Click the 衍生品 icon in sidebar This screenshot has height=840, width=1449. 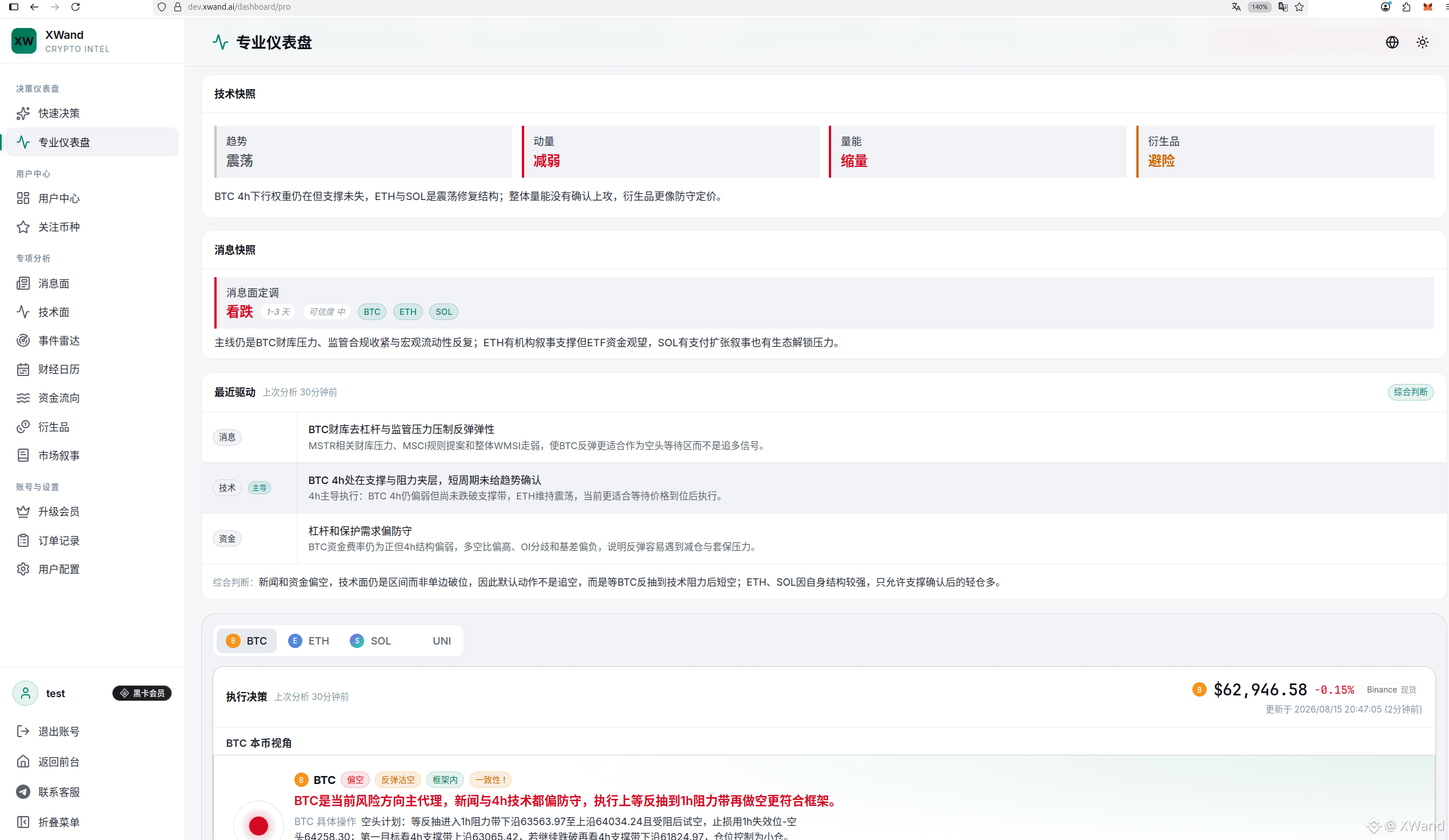tap(23, 427)
